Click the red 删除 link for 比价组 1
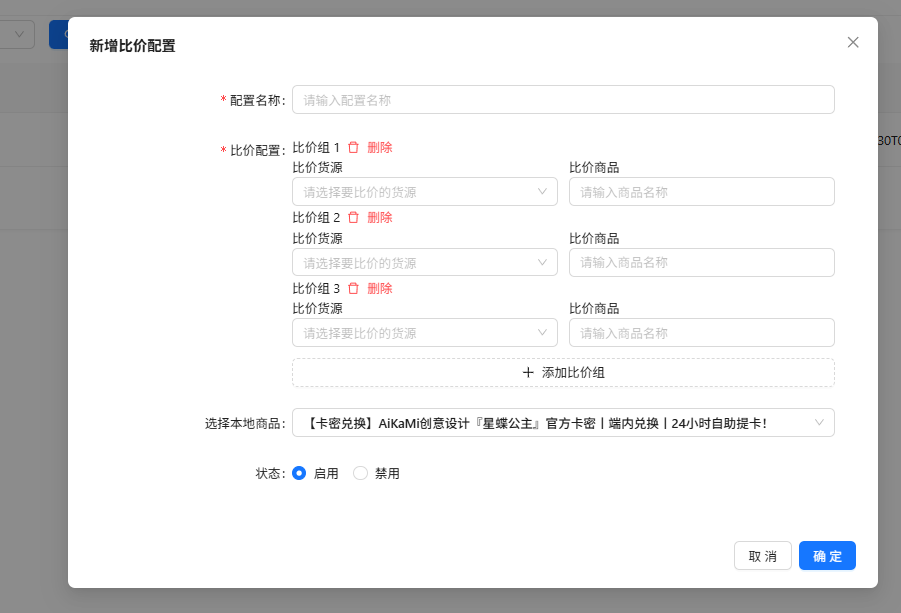 [380, 147]
